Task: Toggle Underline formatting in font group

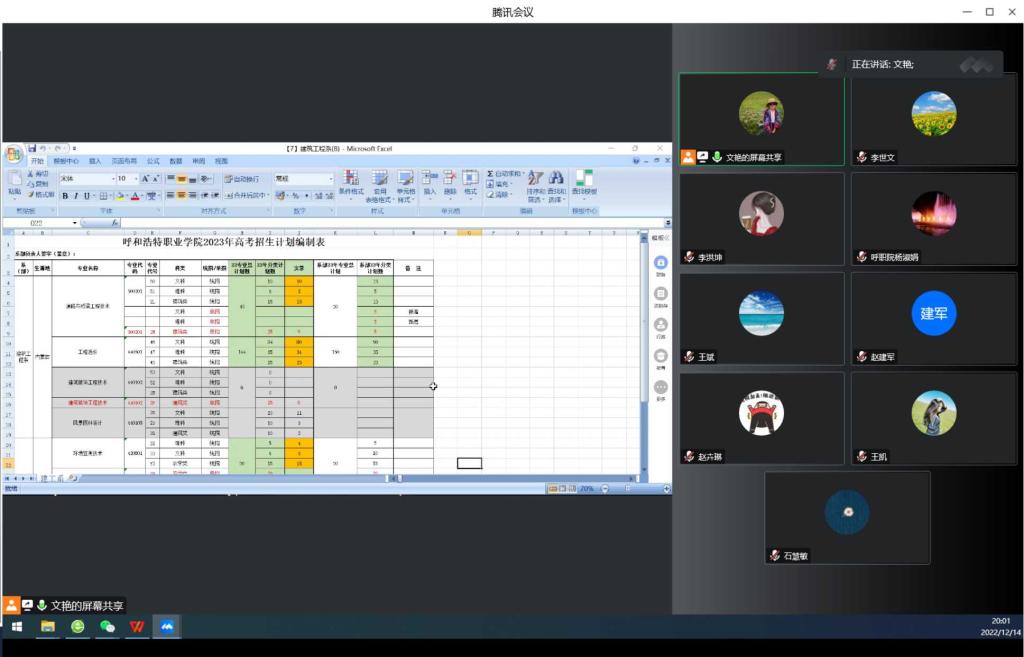Action: [x=87, y=196]
